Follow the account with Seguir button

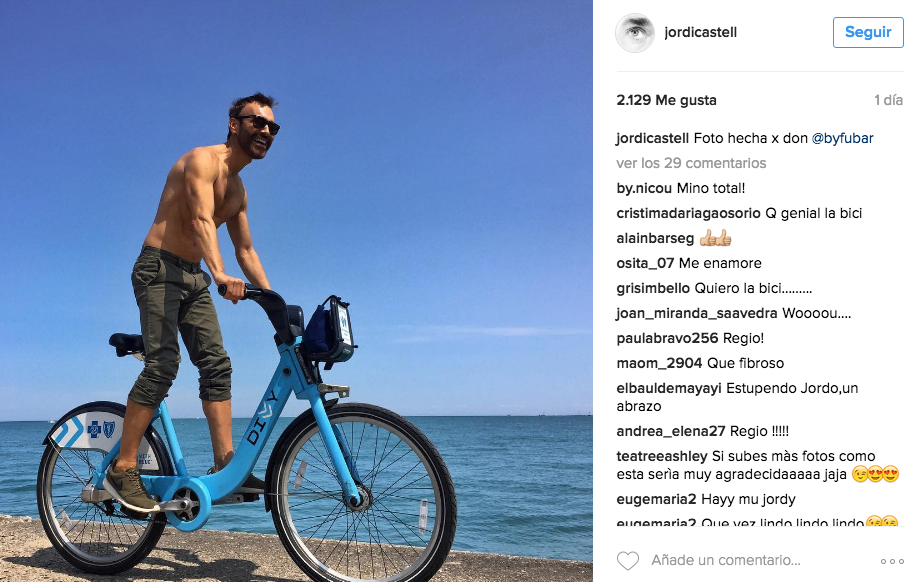point(868,32)
